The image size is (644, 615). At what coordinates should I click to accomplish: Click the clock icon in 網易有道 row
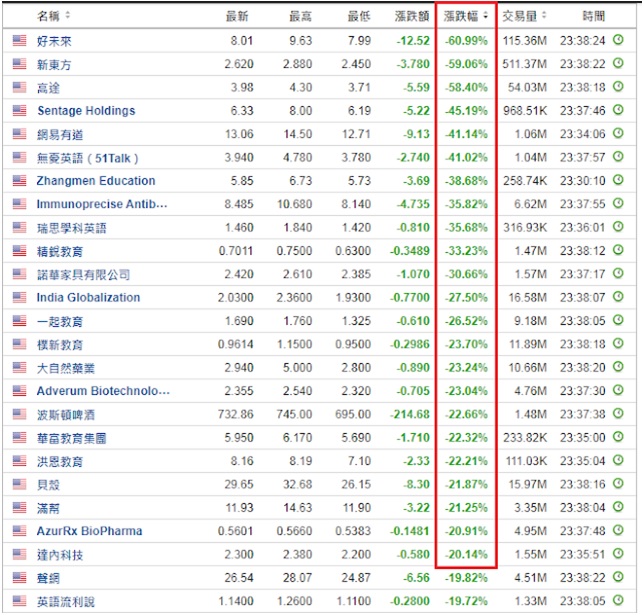pos(618,134)
